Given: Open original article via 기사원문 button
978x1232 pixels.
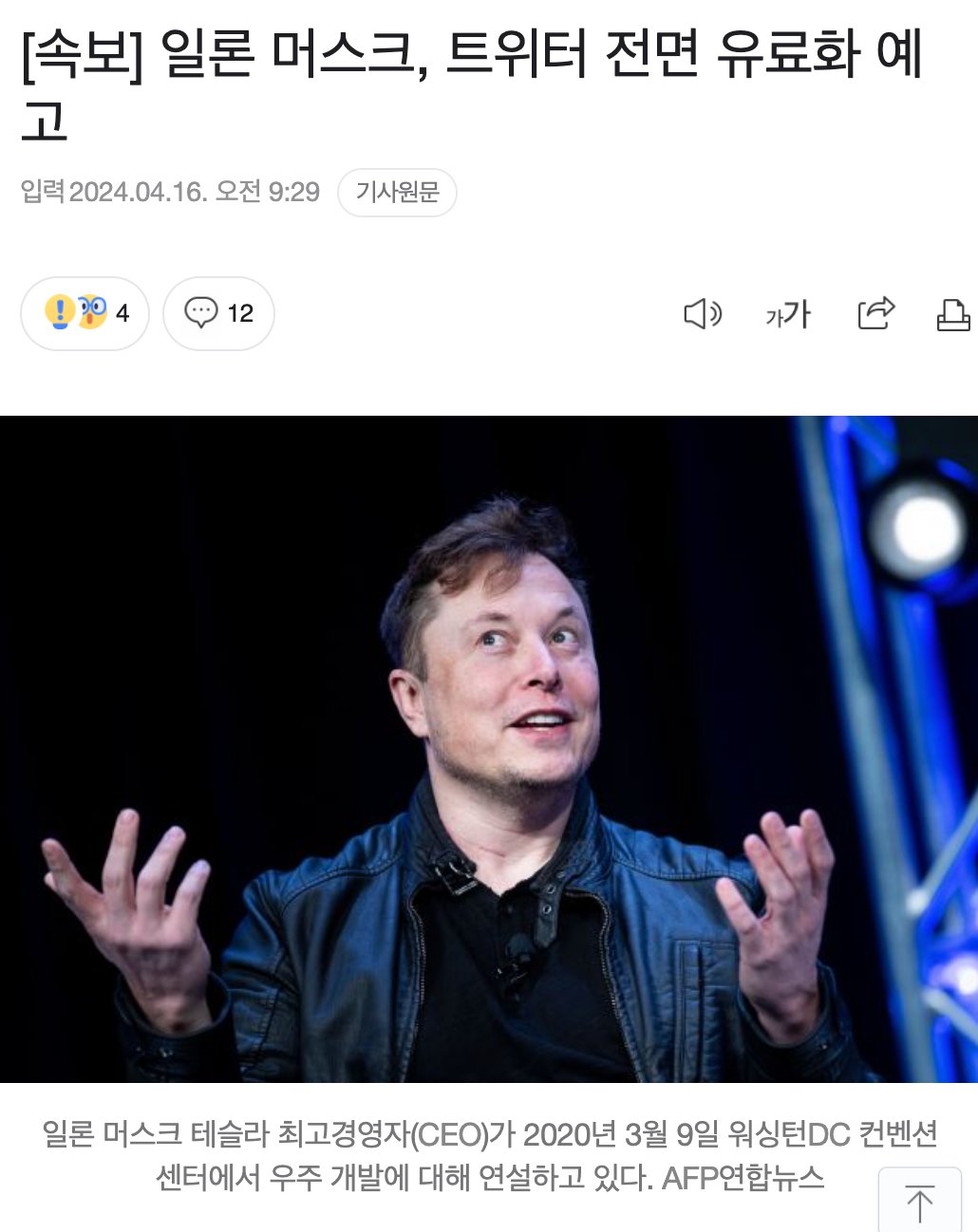Looking at the screenshot, I should tap(397, 193).
